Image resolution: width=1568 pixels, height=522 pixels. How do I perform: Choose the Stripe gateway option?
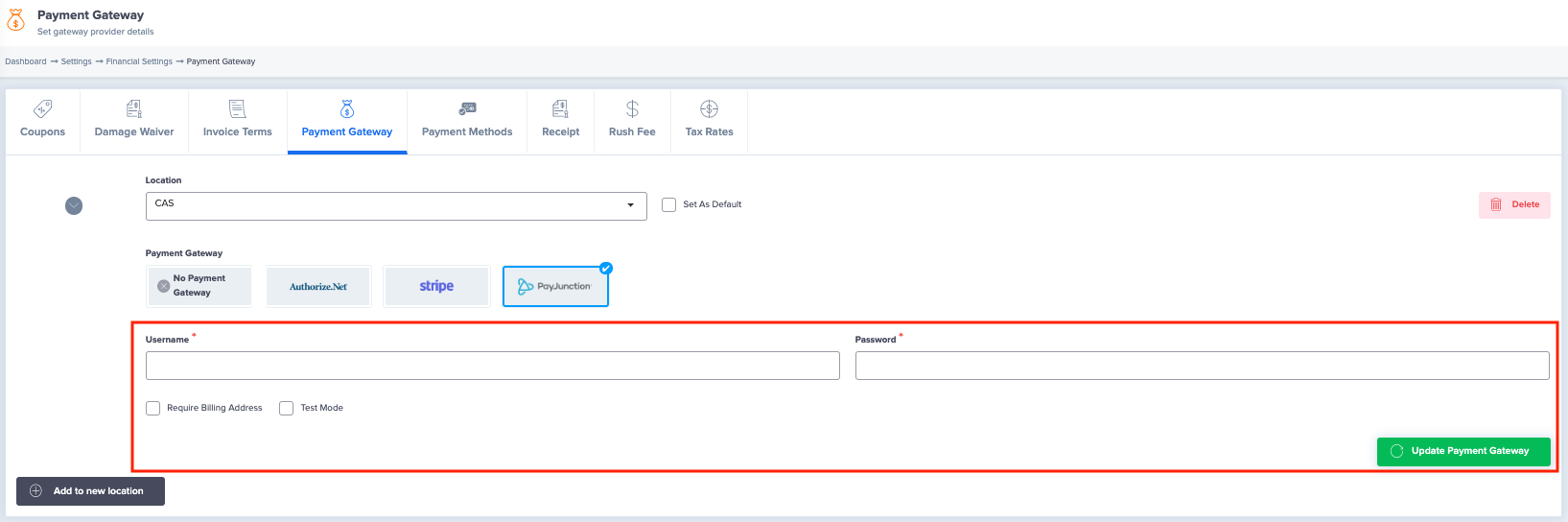pyautogui.click(x=436, y=286)
